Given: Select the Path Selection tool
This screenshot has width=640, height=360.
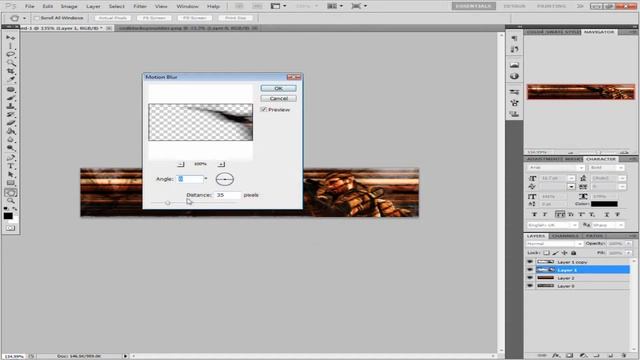Looking at the screenshot, I should (x=10, y=175).
